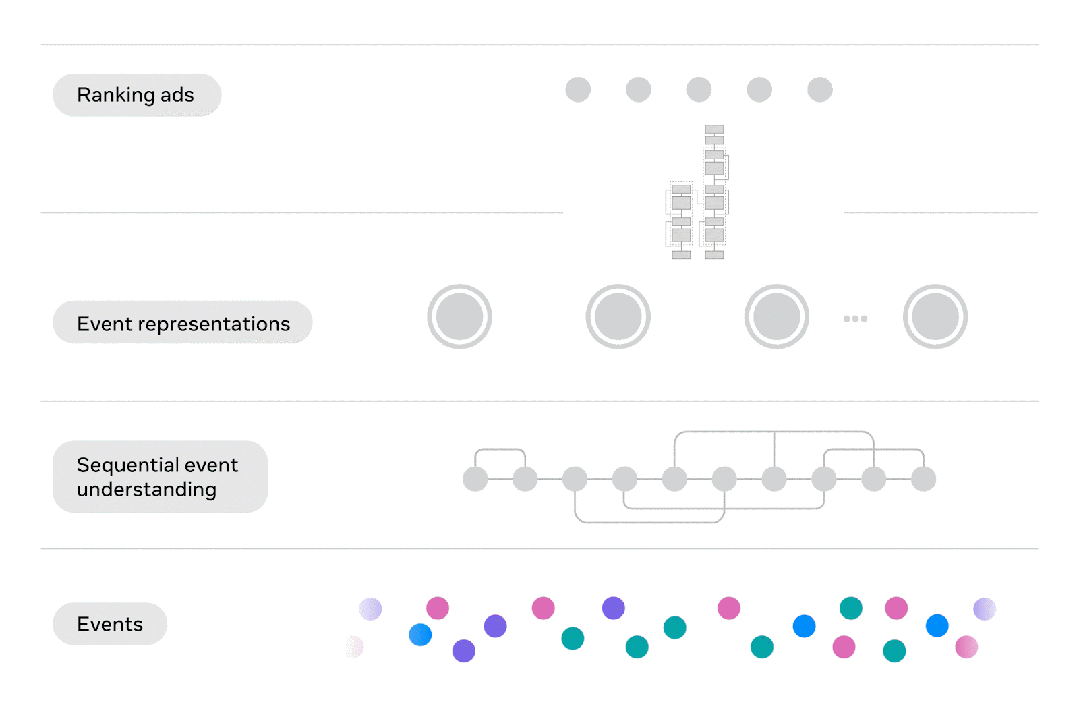Click the first ringed event representation circle
Screen dimensions: 1079x719
(460, 316)
